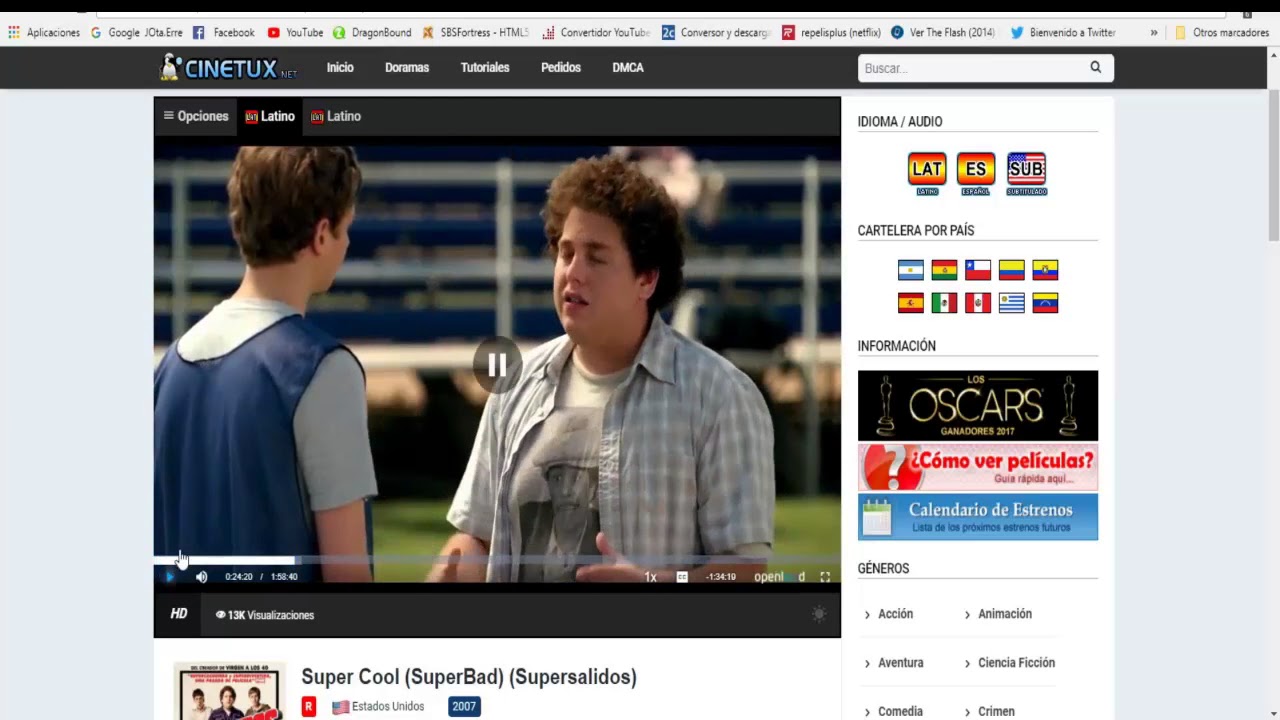
Task: Click the 13K Visualizaciones eye icon
Action: [x=221, y=615]
